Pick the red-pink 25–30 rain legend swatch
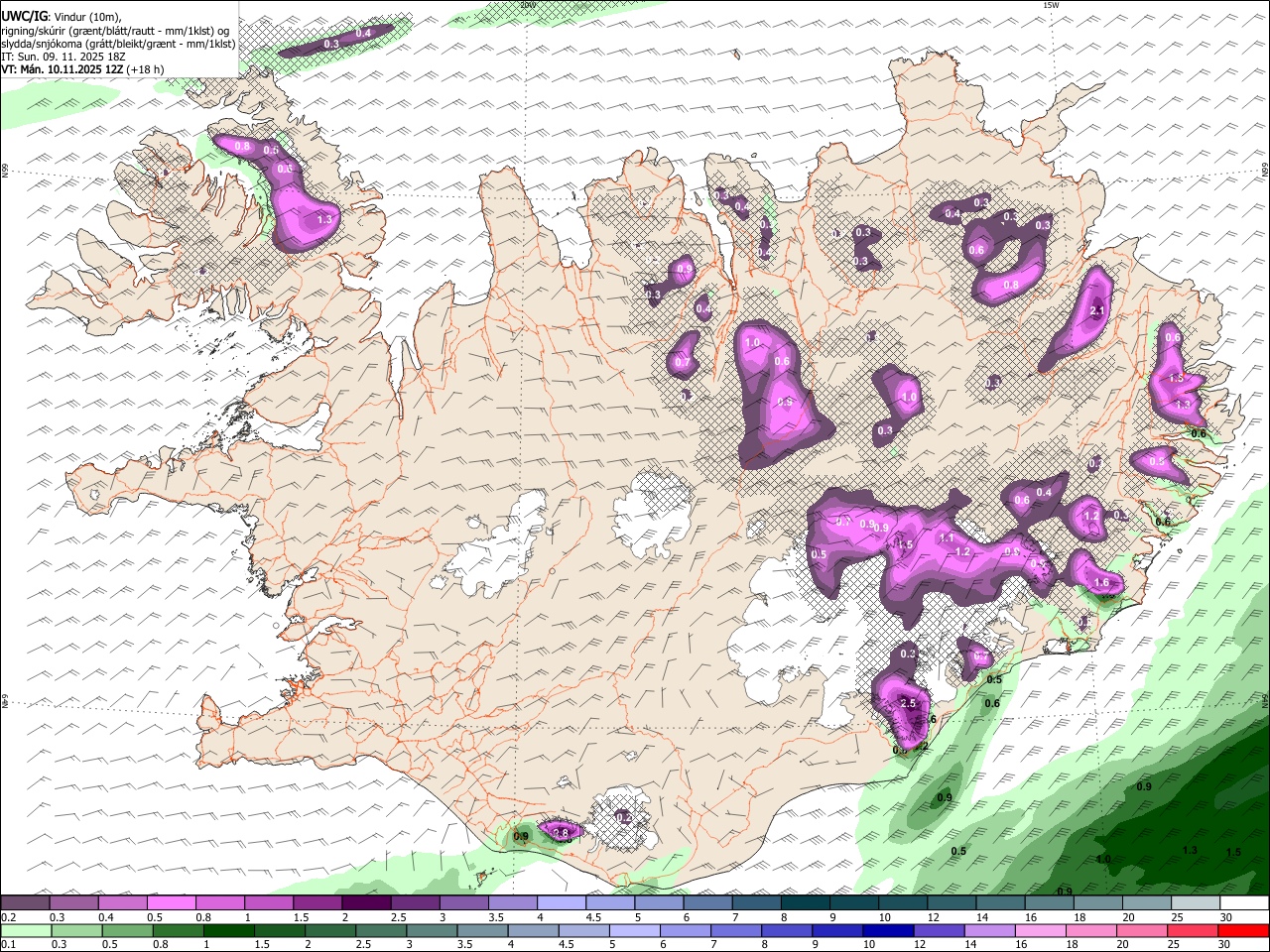Image resolution: width=1270 pixels, height=952 pixels. pyautogui.click(x=1194, y=930)
